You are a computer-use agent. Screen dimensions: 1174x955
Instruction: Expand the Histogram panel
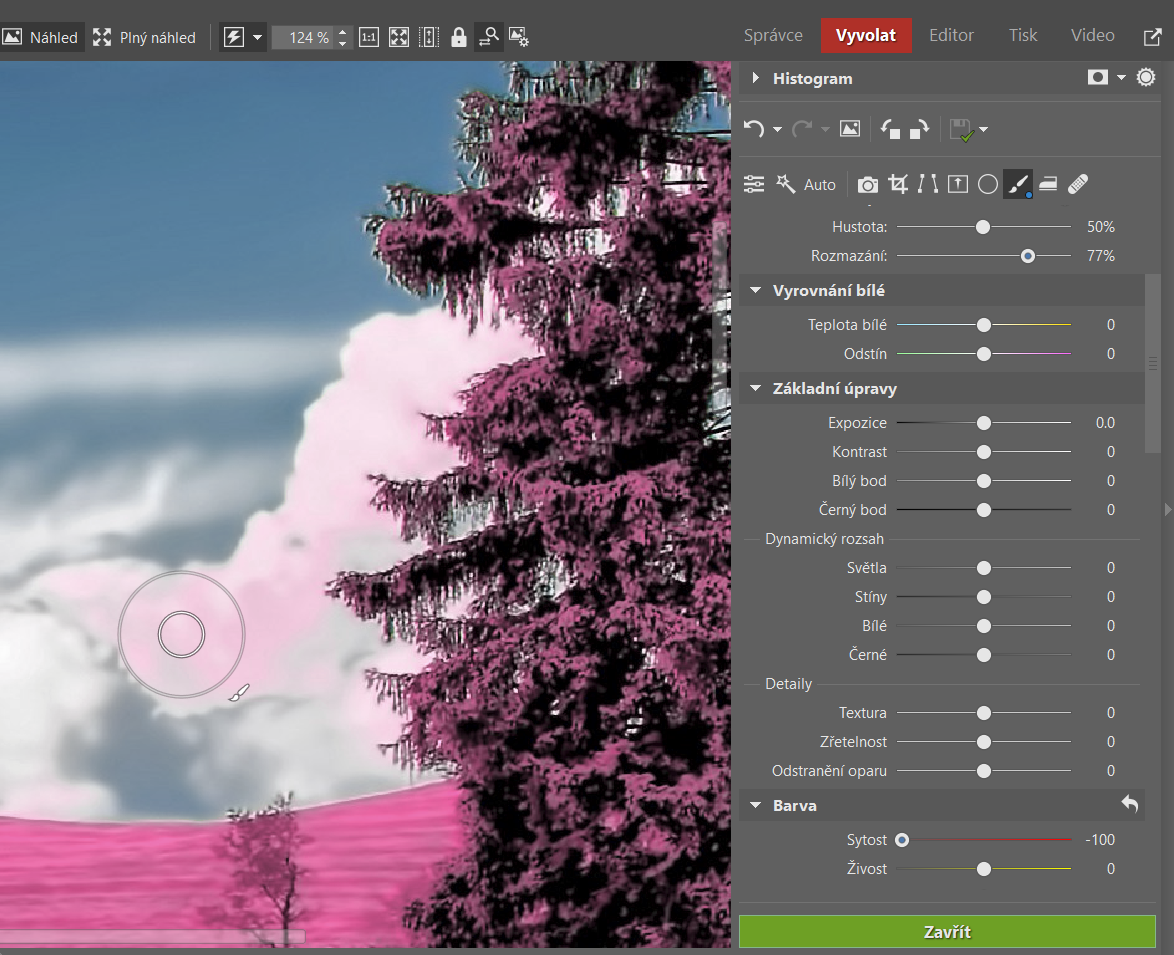pos(756,78)
